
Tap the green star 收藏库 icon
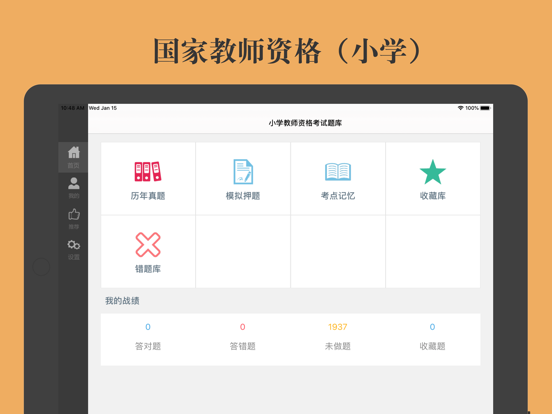[433, 172]
